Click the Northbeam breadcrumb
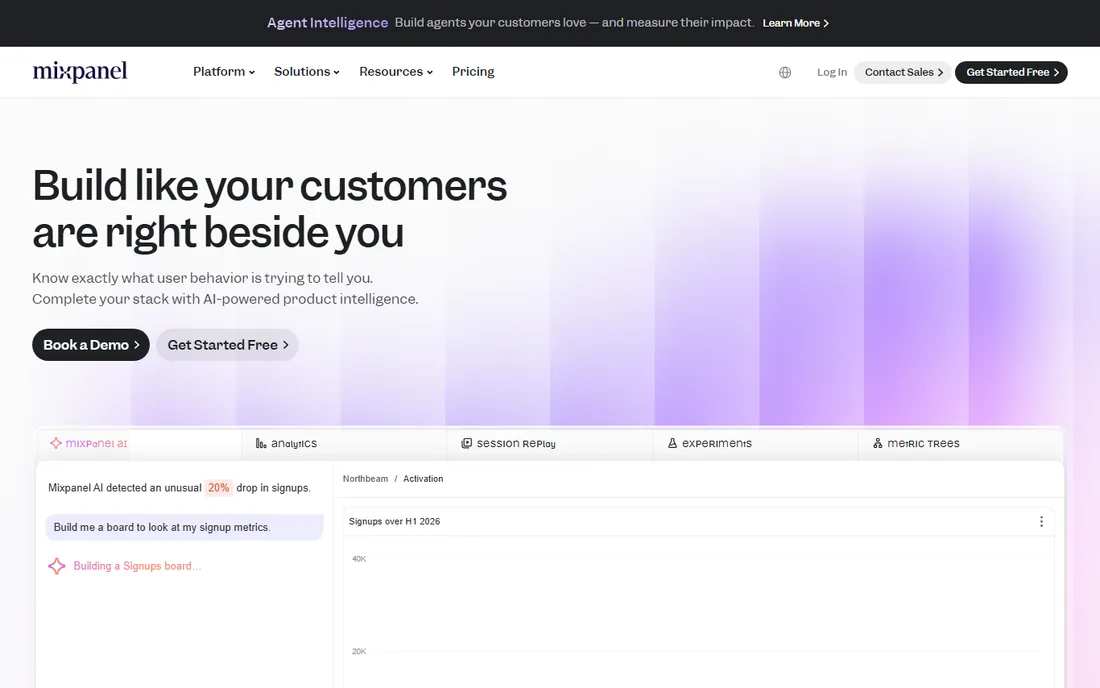Viewport: 1100px width, 688px height. pyautogui.click(x=365, y=479)
